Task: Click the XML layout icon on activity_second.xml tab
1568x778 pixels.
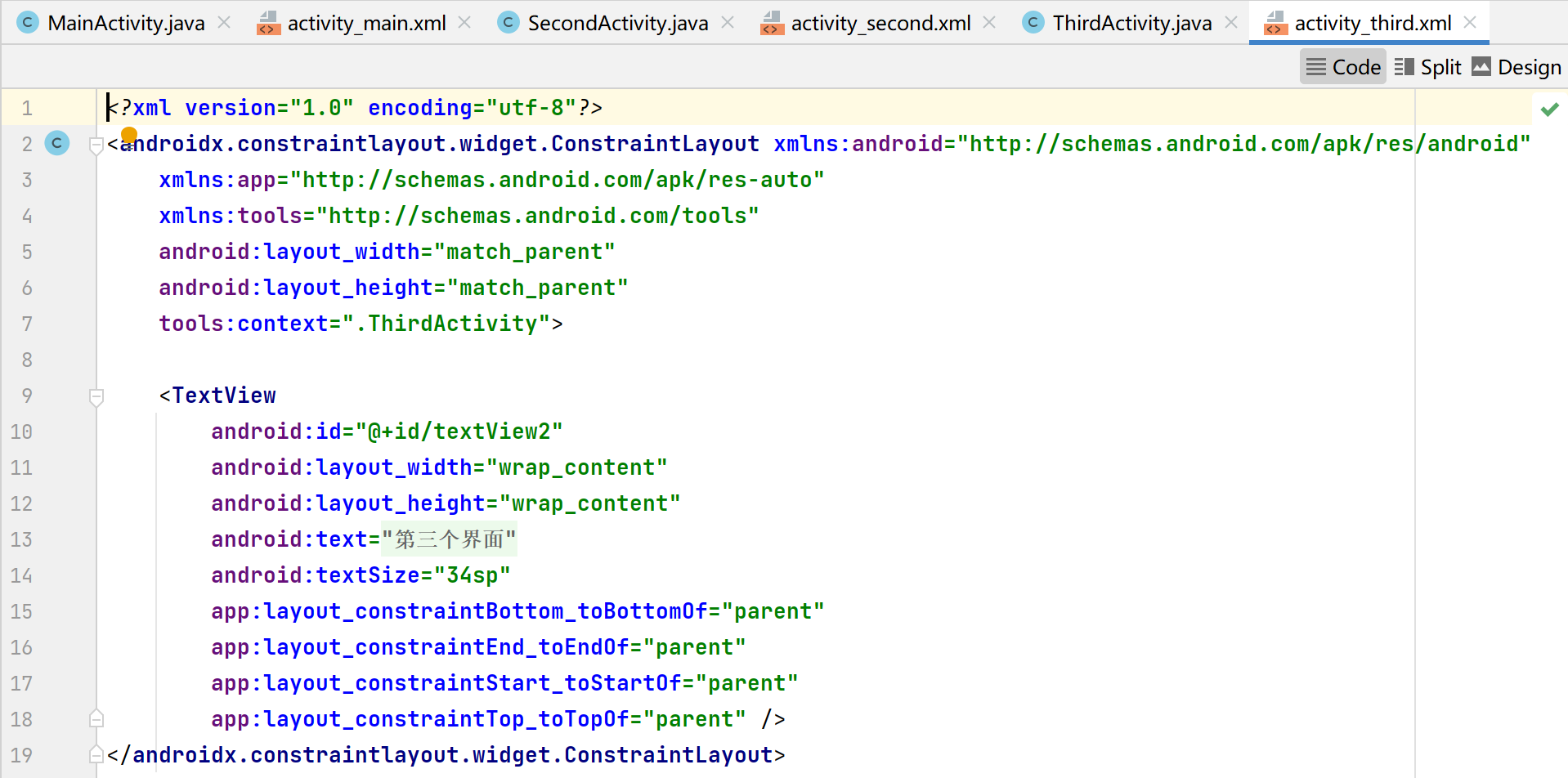Action: [x=772, y=23]
